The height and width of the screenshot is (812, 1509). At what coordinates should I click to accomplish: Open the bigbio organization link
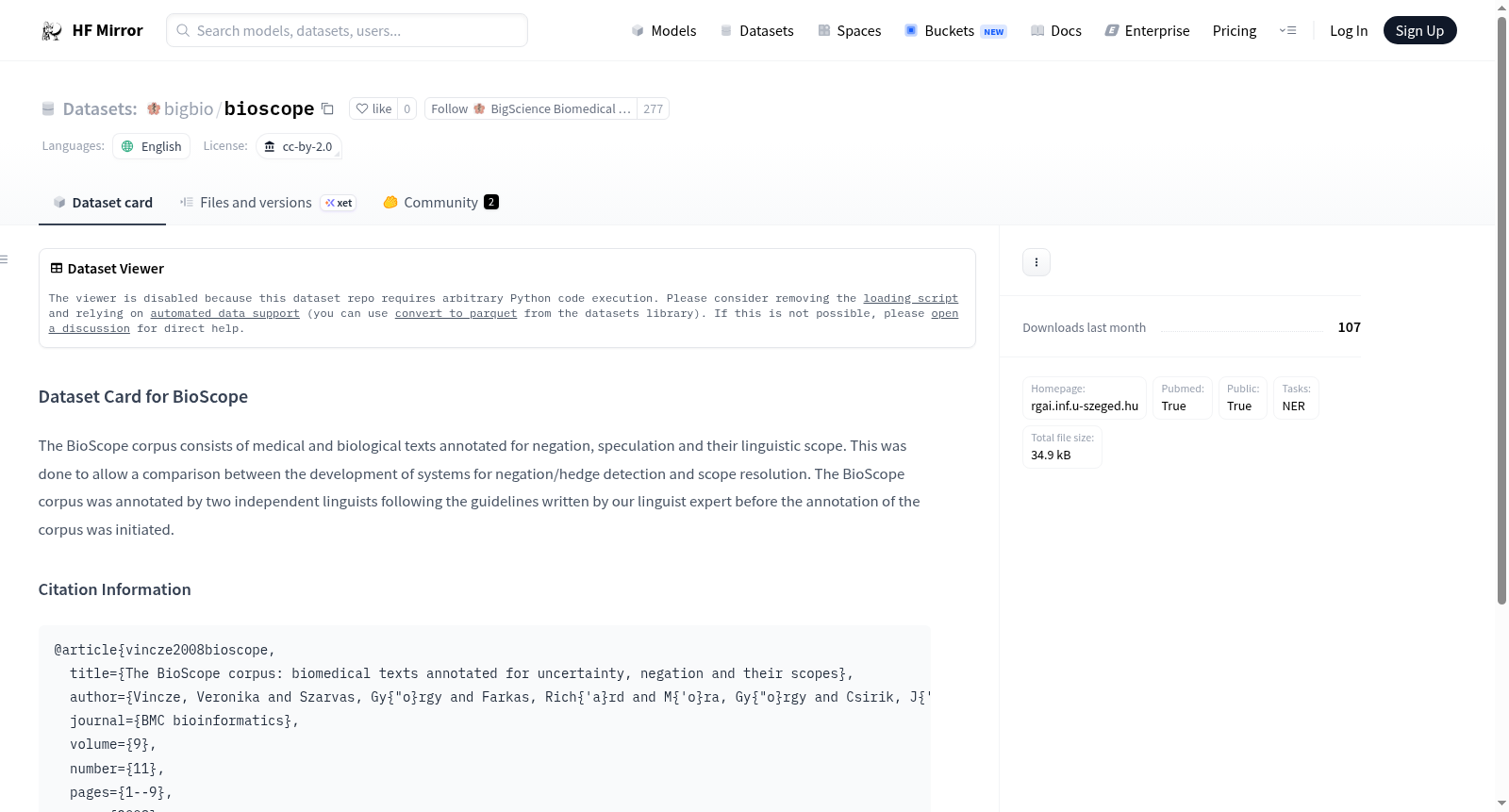point(189,108)
